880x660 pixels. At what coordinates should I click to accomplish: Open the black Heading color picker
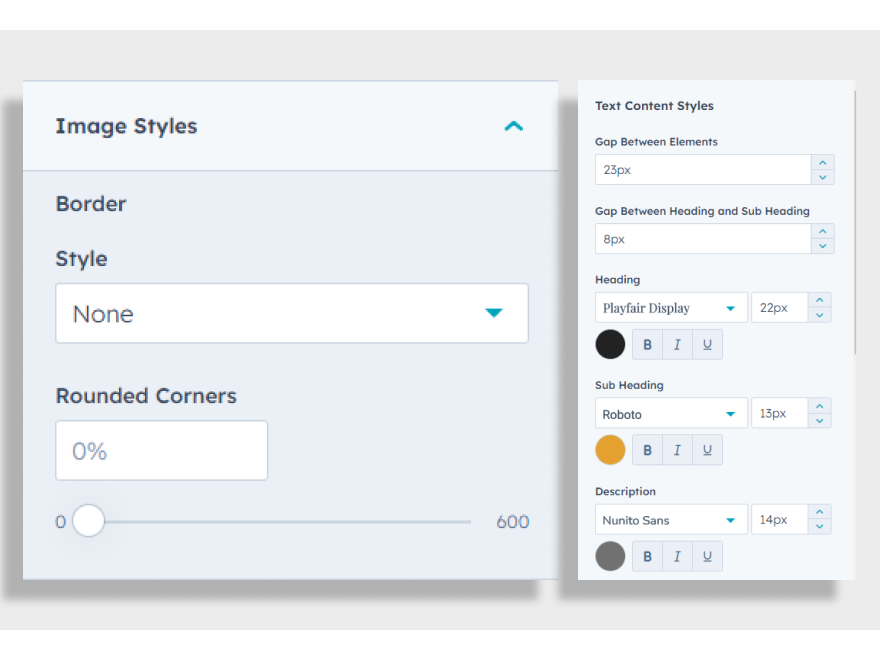pyautogui.click(x=610, y=343)
